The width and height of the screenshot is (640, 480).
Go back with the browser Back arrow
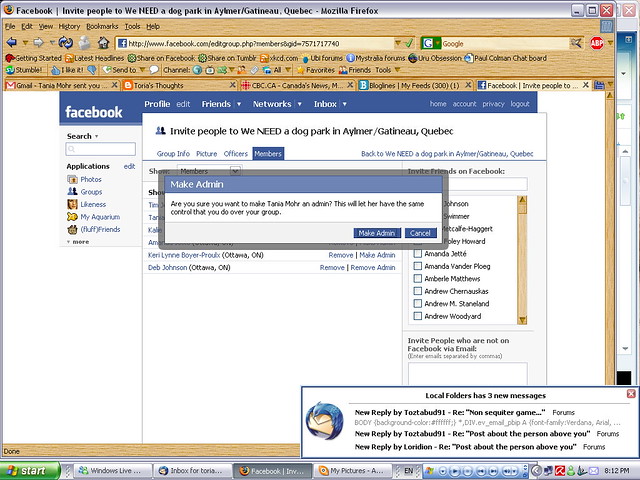tap(11, 42)
